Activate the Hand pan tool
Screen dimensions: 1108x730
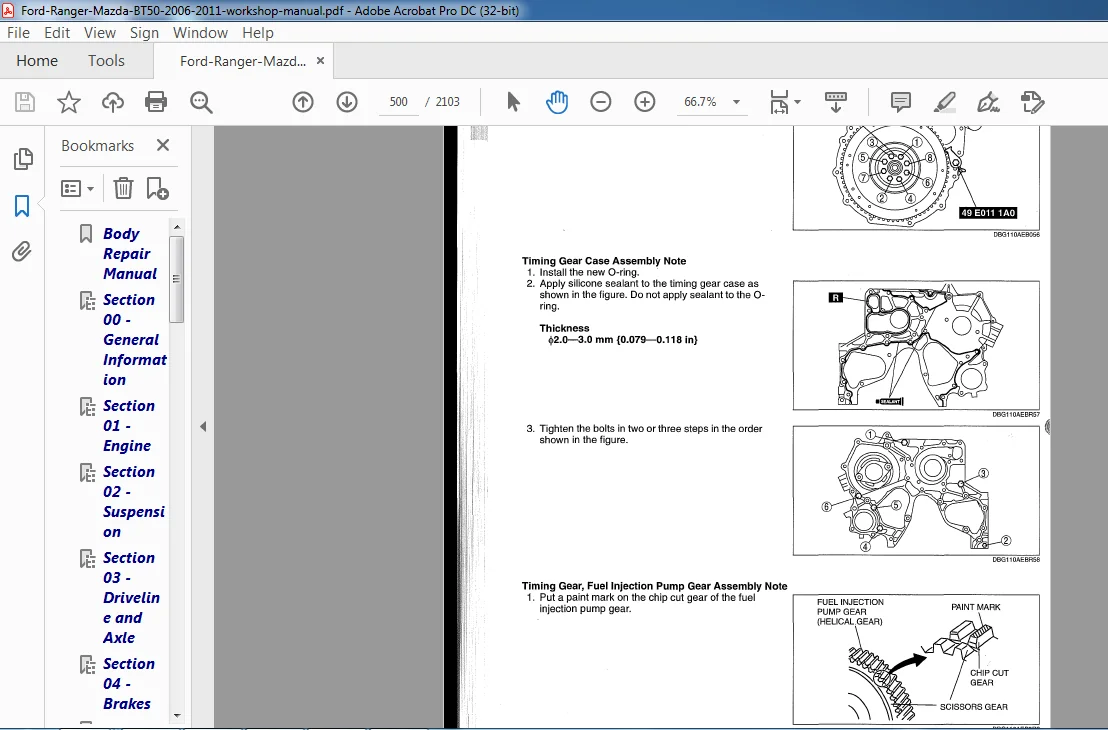tap(557, 102)
